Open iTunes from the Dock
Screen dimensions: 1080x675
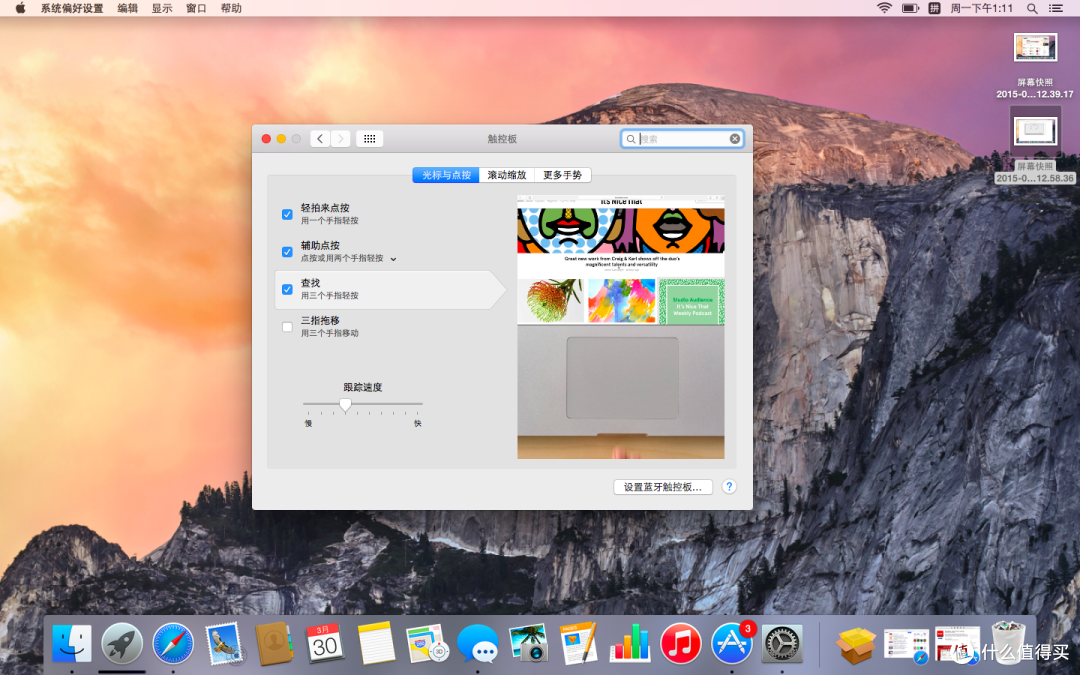point(680,643)
